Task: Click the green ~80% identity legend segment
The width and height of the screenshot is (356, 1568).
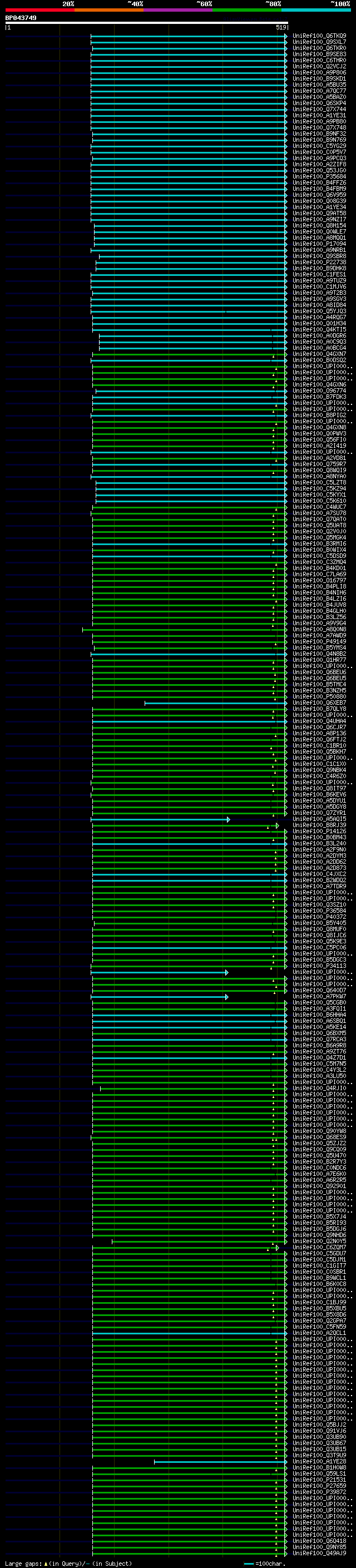Action: point(247,10)
